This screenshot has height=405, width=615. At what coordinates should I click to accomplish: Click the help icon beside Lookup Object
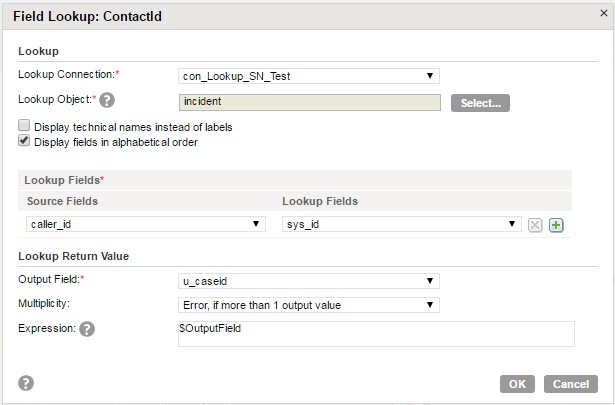click(107, 100)
